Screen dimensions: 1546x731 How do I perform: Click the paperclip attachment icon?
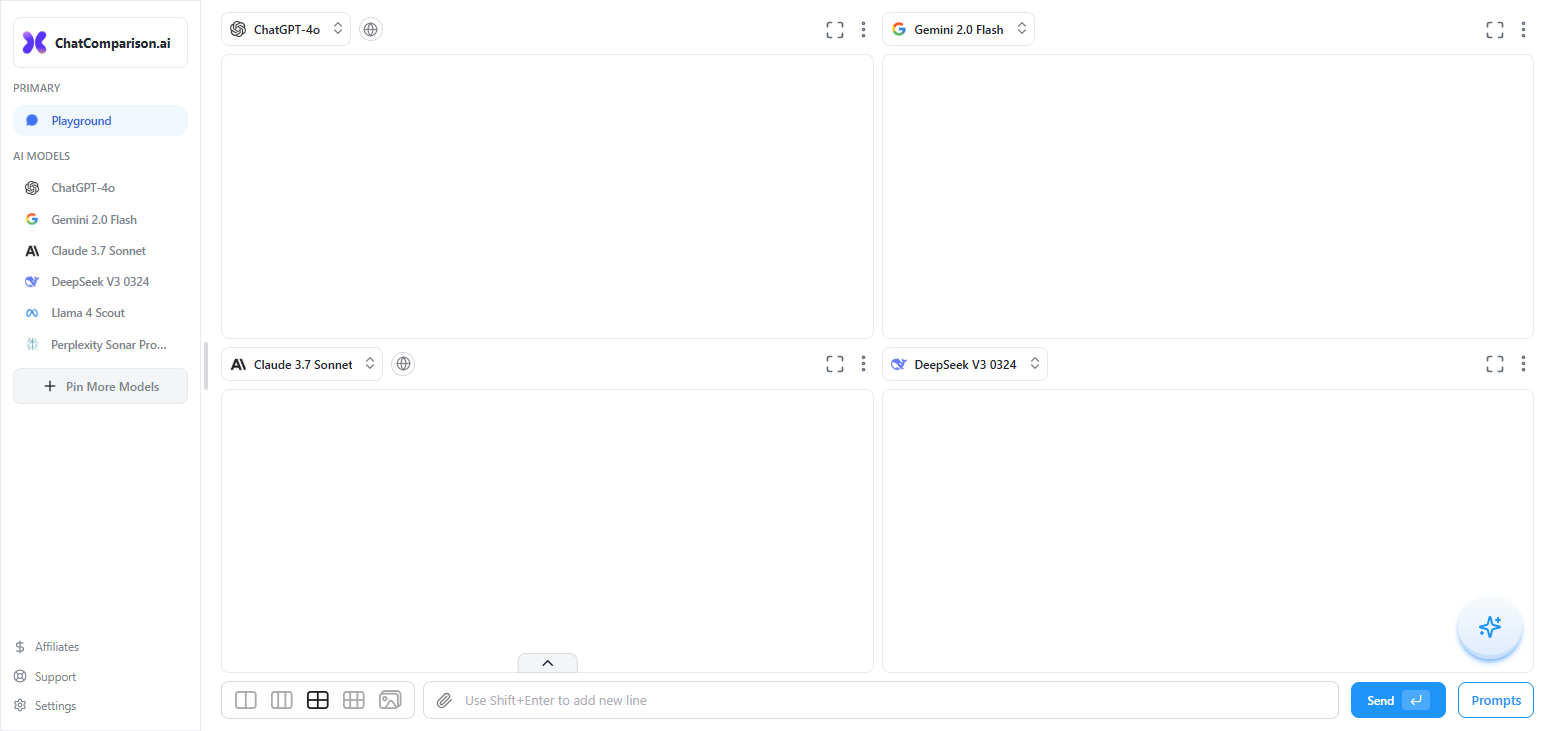point(444,700)
